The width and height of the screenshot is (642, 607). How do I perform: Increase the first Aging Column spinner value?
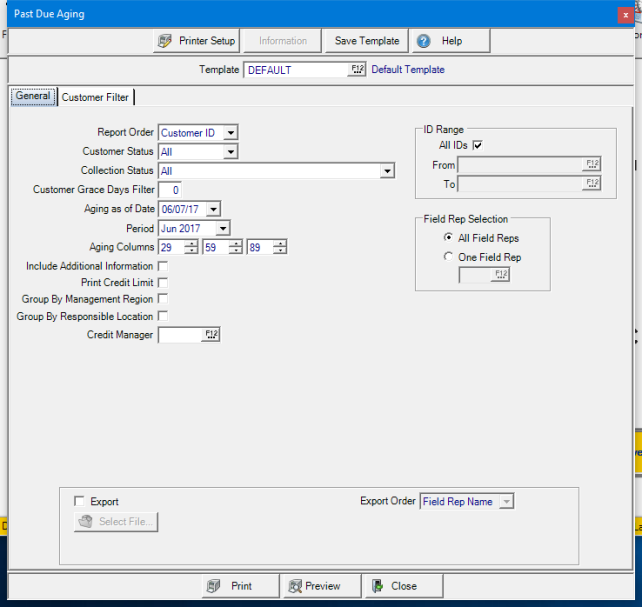click(x=191, y=243)
